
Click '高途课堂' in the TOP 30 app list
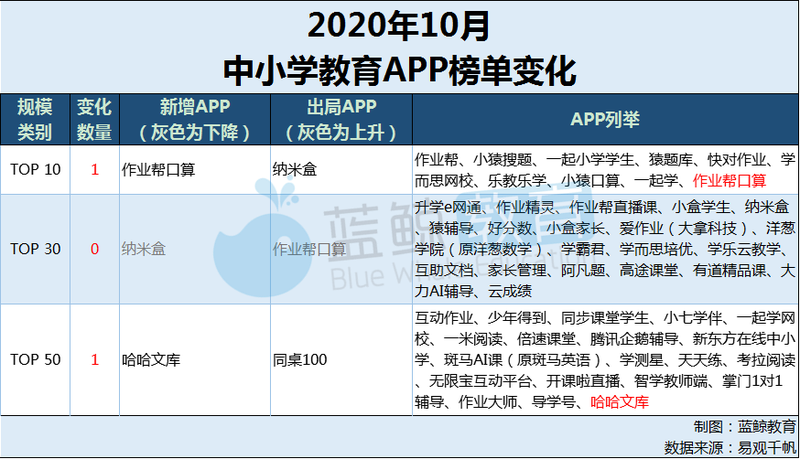649,270
